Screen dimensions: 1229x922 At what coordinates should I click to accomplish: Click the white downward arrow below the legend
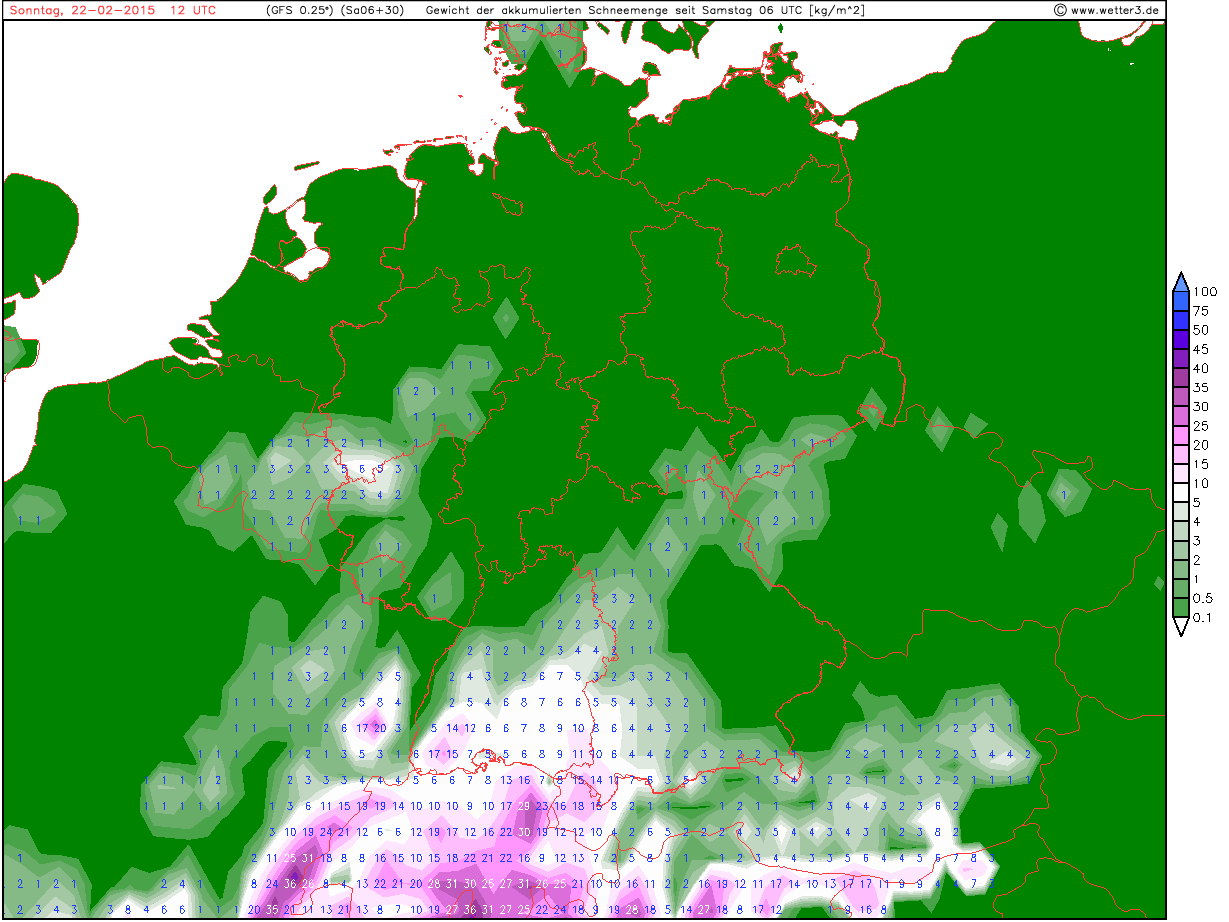1181,627
